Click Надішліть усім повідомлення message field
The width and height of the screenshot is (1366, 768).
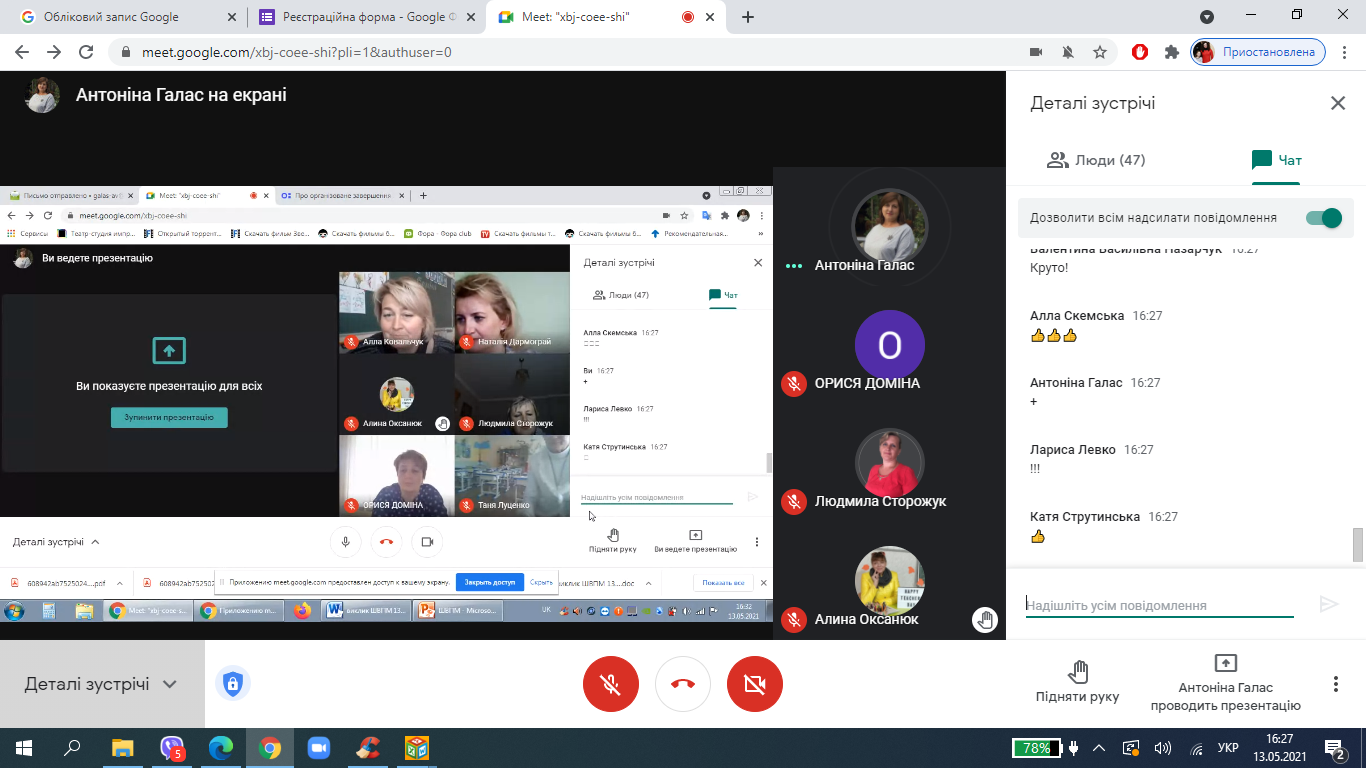1160,605
